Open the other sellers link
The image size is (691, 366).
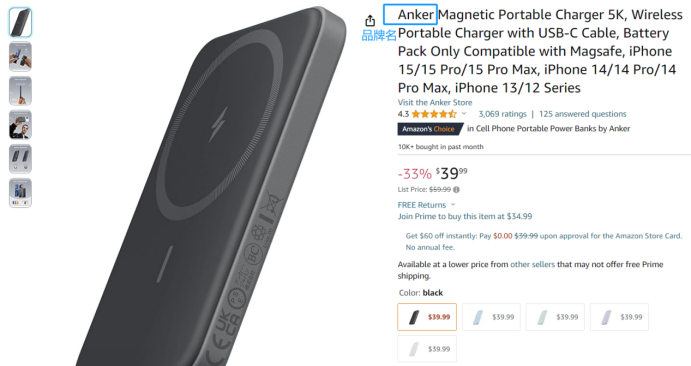532,264
